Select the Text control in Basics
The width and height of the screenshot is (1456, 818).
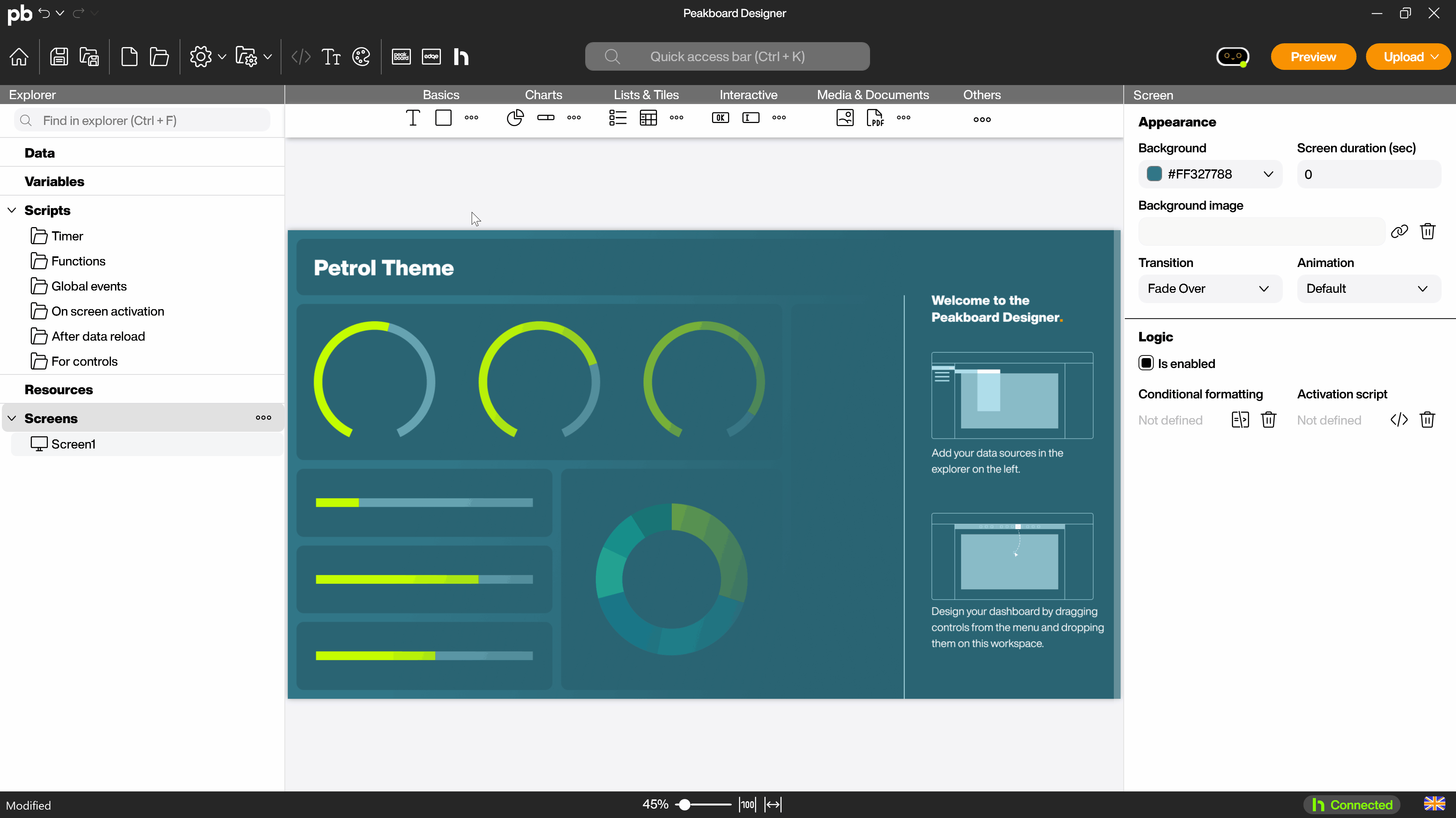(413, 118)
